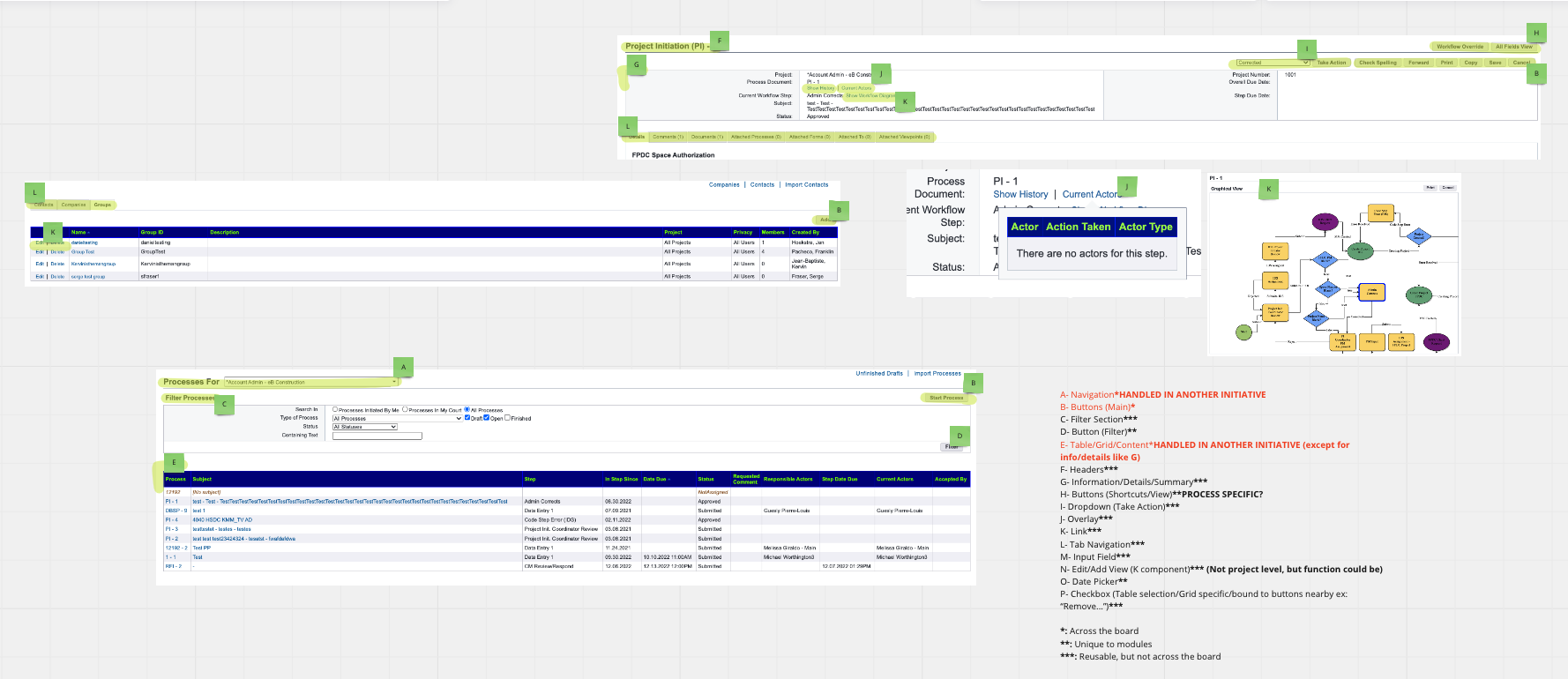Open the Attached To (0) tab
Screen dimensions: 1568x679
point(855,137)
